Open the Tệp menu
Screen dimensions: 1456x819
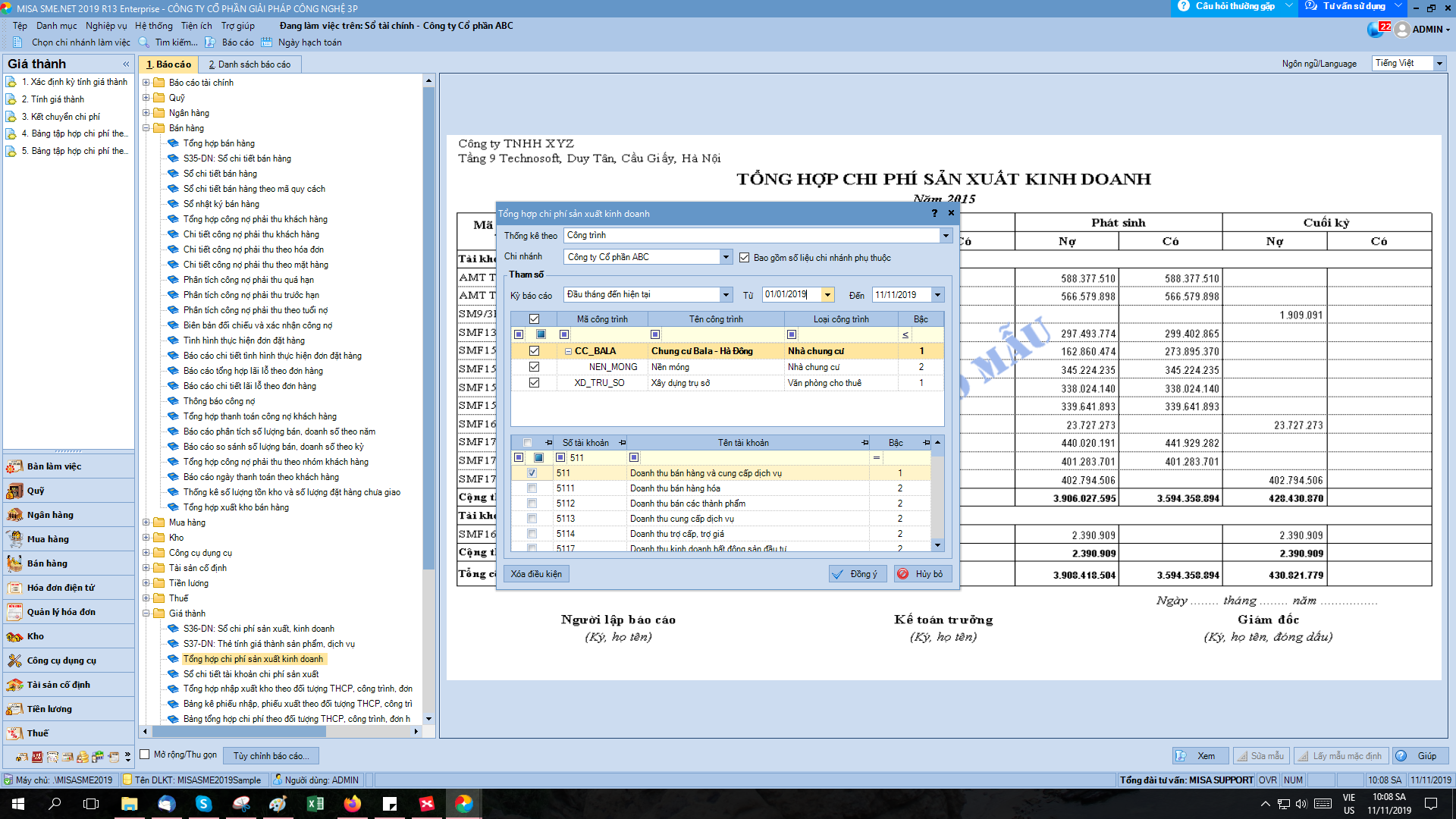(x=20, y=26)
